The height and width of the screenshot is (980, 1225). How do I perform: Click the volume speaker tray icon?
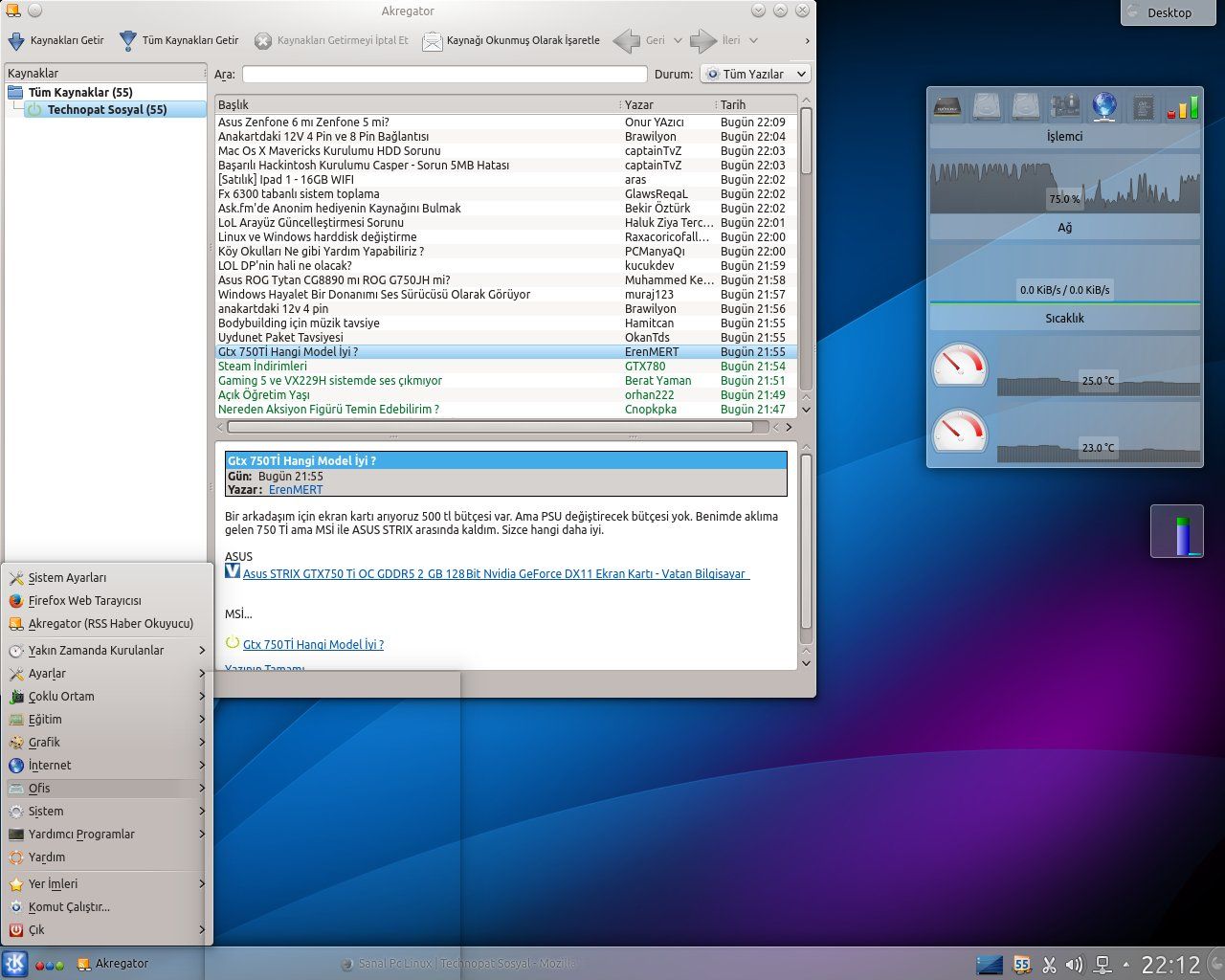click(1075, 965)
